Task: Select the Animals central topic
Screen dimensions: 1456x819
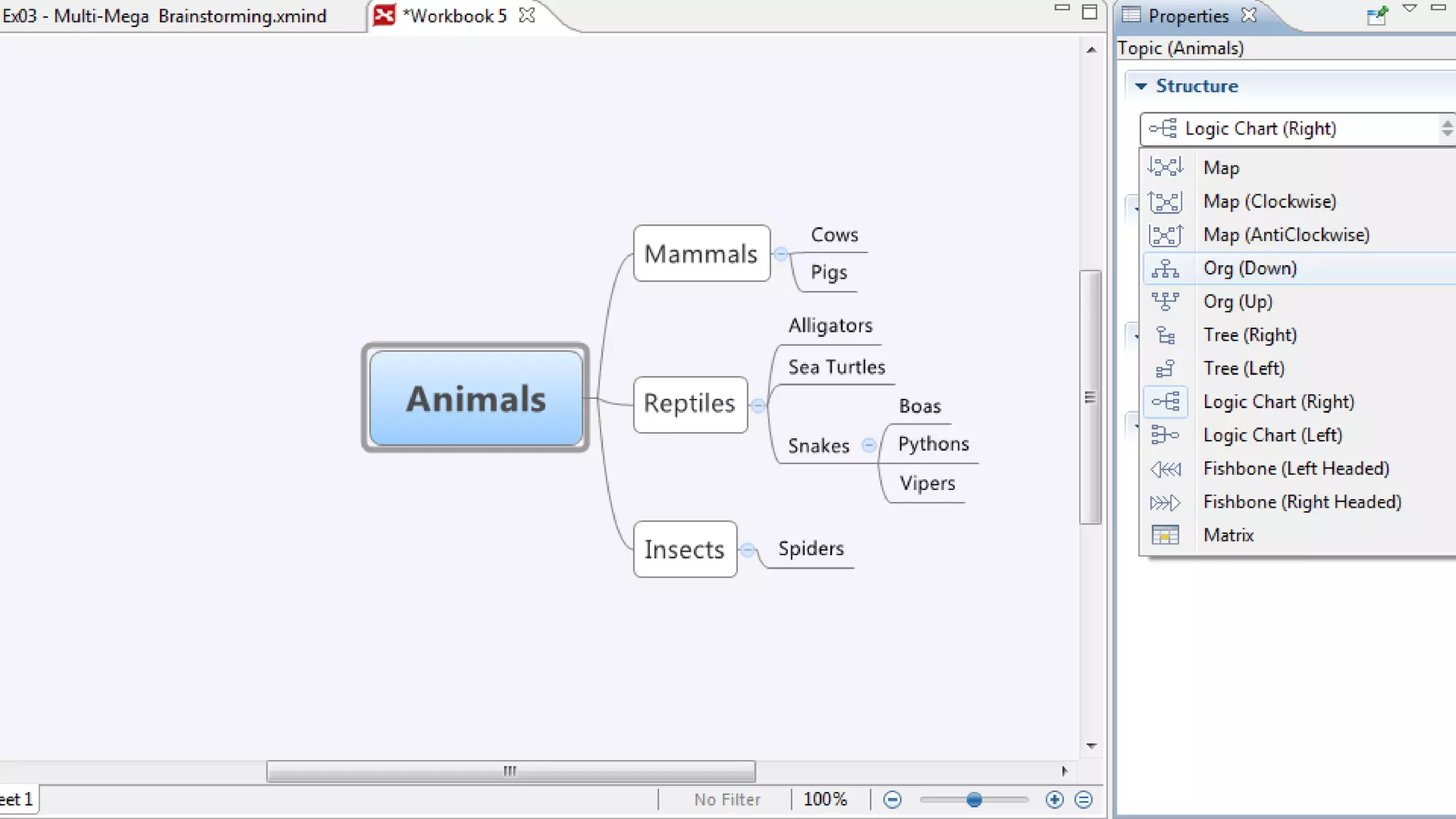Action: [x=476, y=398]
